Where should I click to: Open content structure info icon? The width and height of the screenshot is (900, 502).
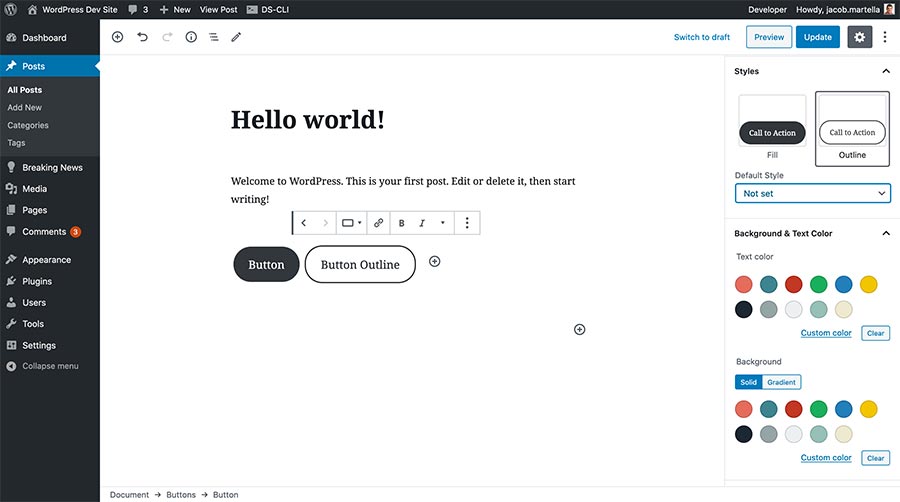pos(191,37)
